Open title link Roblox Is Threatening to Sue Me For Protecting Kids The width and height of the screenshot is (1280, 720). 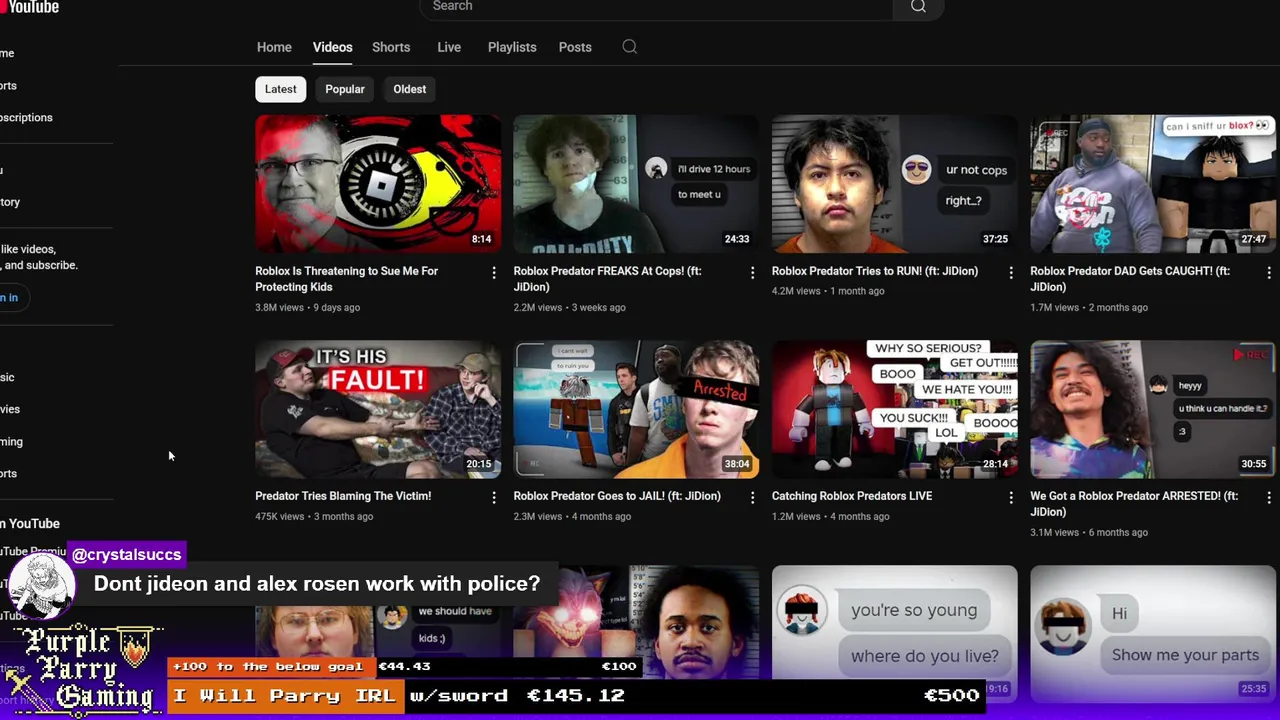coord(346,279)
